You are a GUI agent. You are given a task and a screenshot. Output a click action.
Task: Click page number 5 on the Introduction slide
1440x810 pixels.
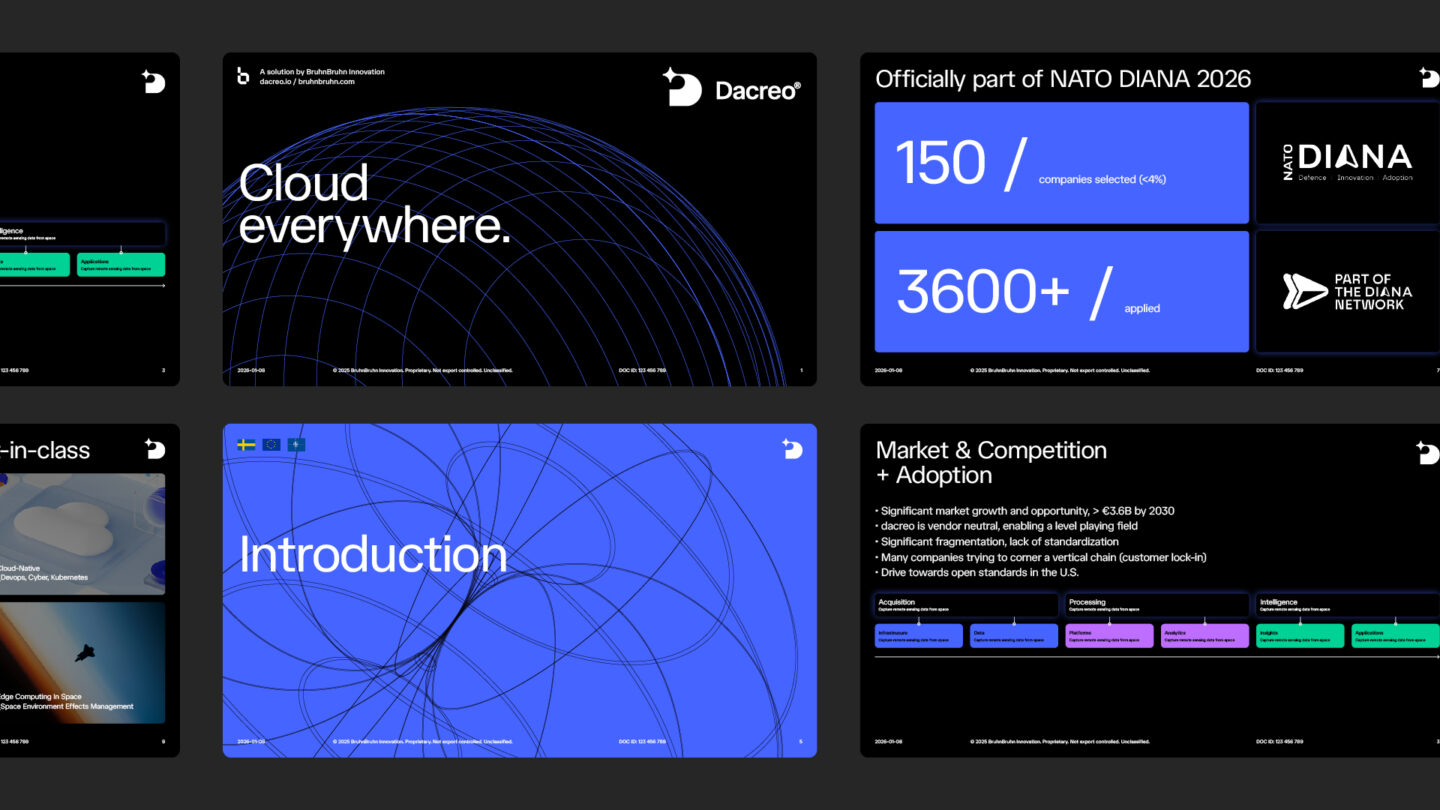[801, 742]
